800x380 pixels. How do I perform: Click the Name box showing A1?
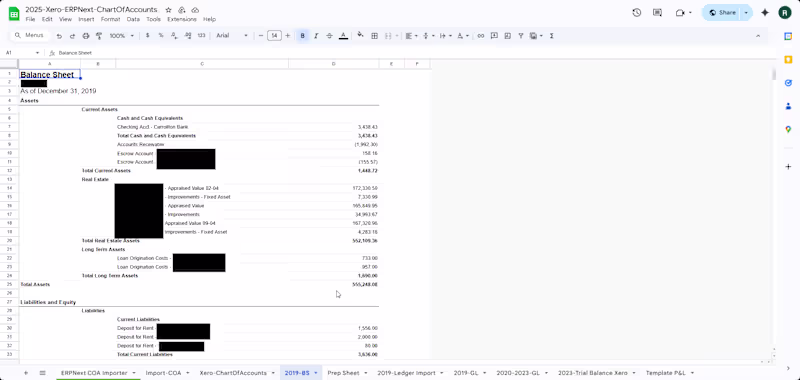click(x=22, y=53)
